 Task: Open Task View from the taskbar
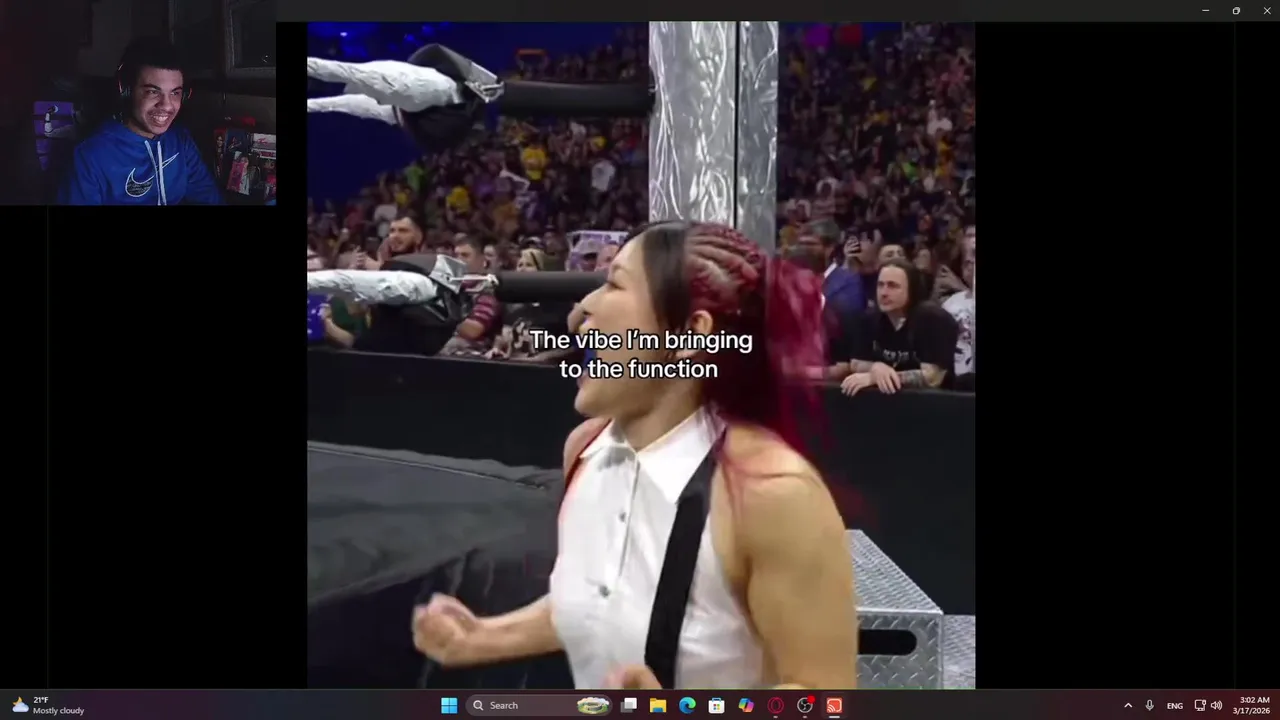click(x=629, y=705)
